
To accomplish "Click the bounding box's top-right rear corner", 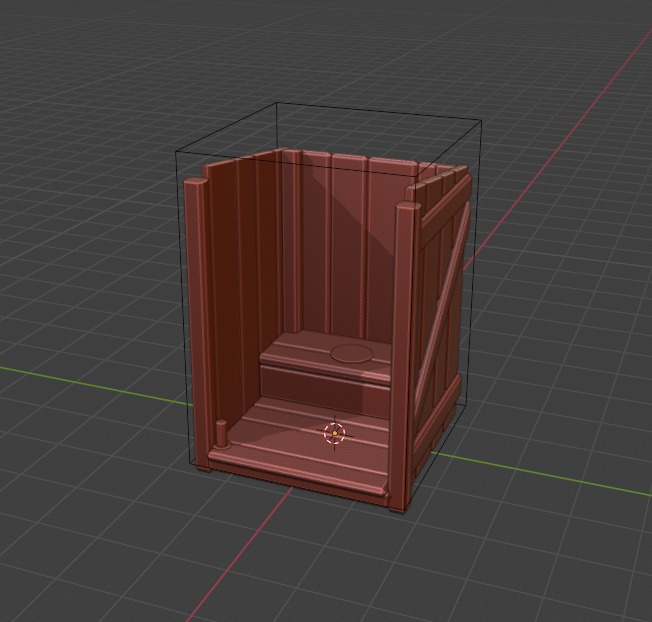I will tap(482, 122).
